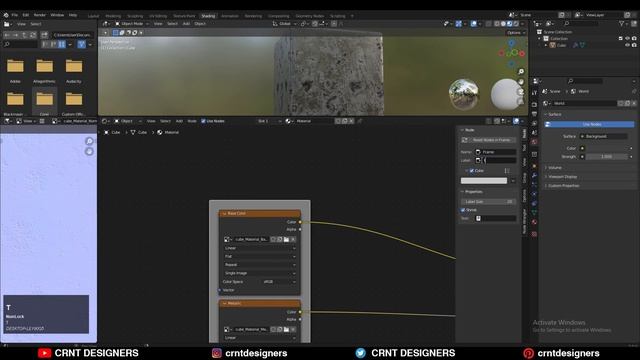Switch to the Shading workspace tab

(208, 16)
